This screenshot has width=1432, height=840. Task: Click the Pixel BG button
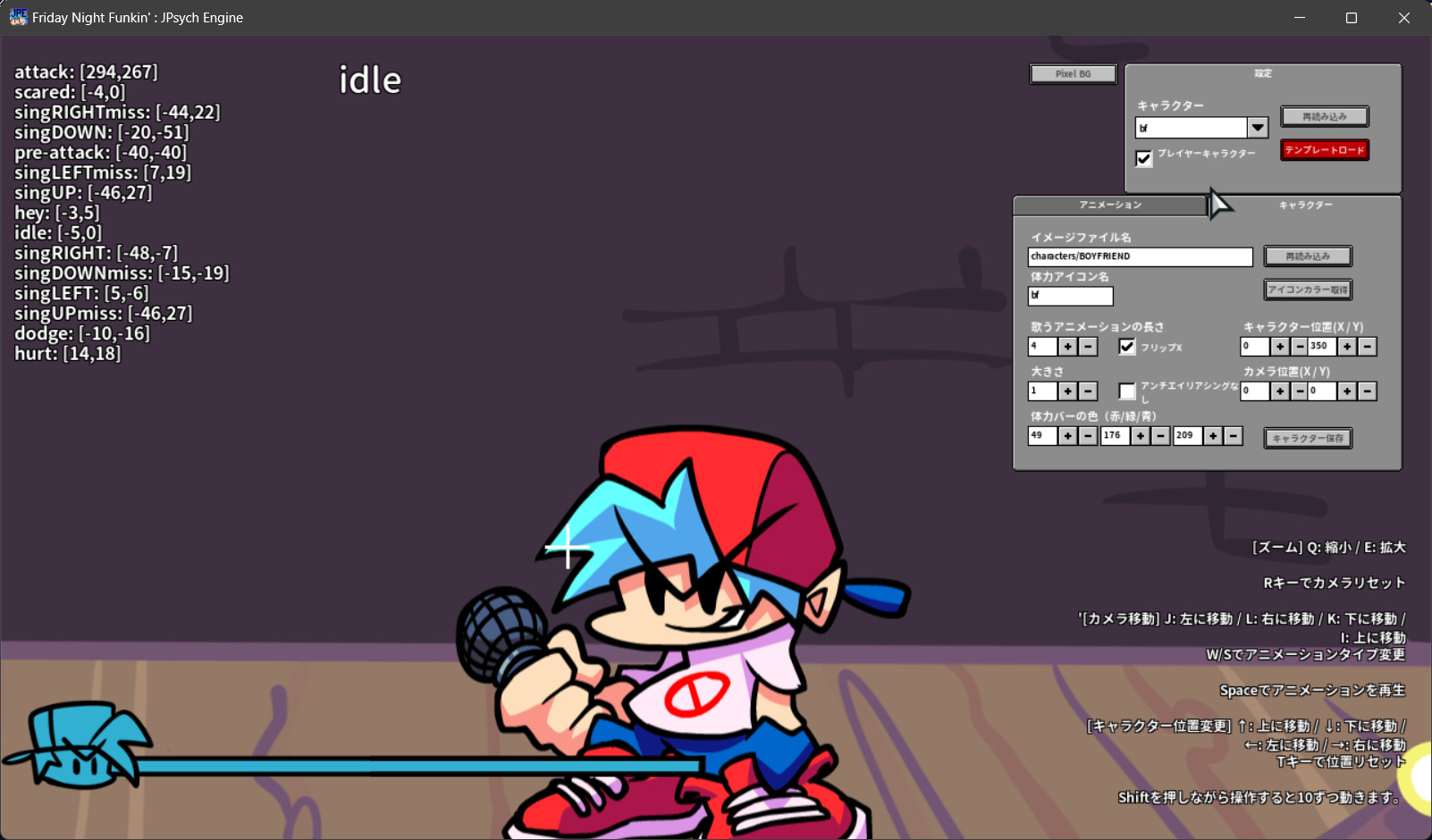(x=1073, y=73)
